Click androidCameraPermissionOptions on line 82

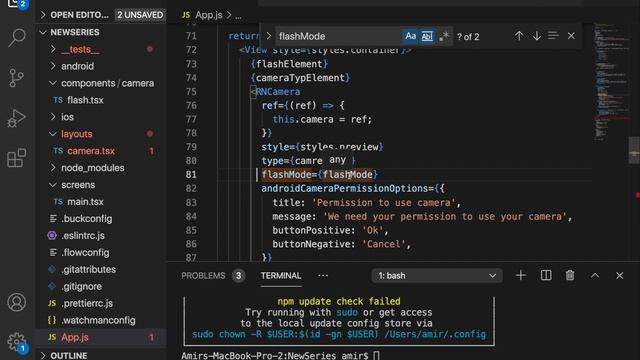pos(344,189)
